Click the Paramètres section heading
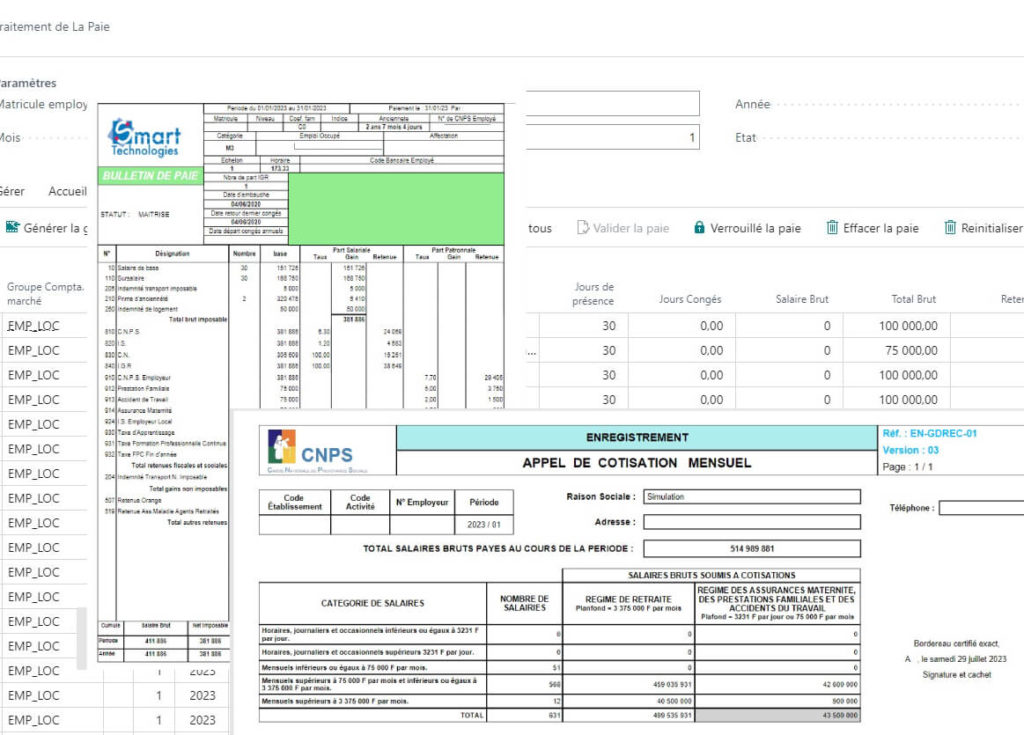Image resolution: width=1024 pixels, height=735 pixels. point(28,83)
